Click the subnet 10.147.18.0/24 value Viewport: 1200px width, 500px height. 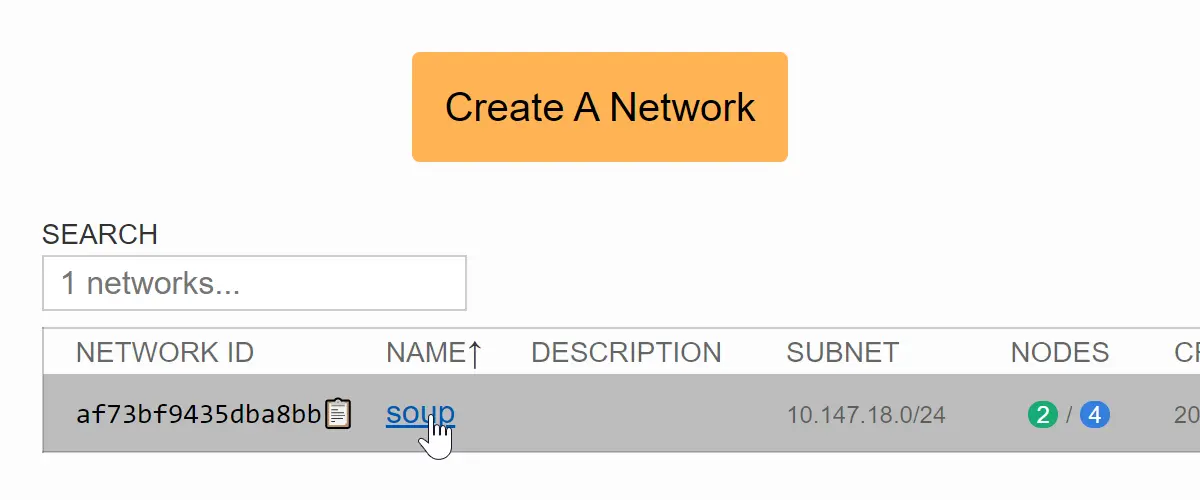866,414
